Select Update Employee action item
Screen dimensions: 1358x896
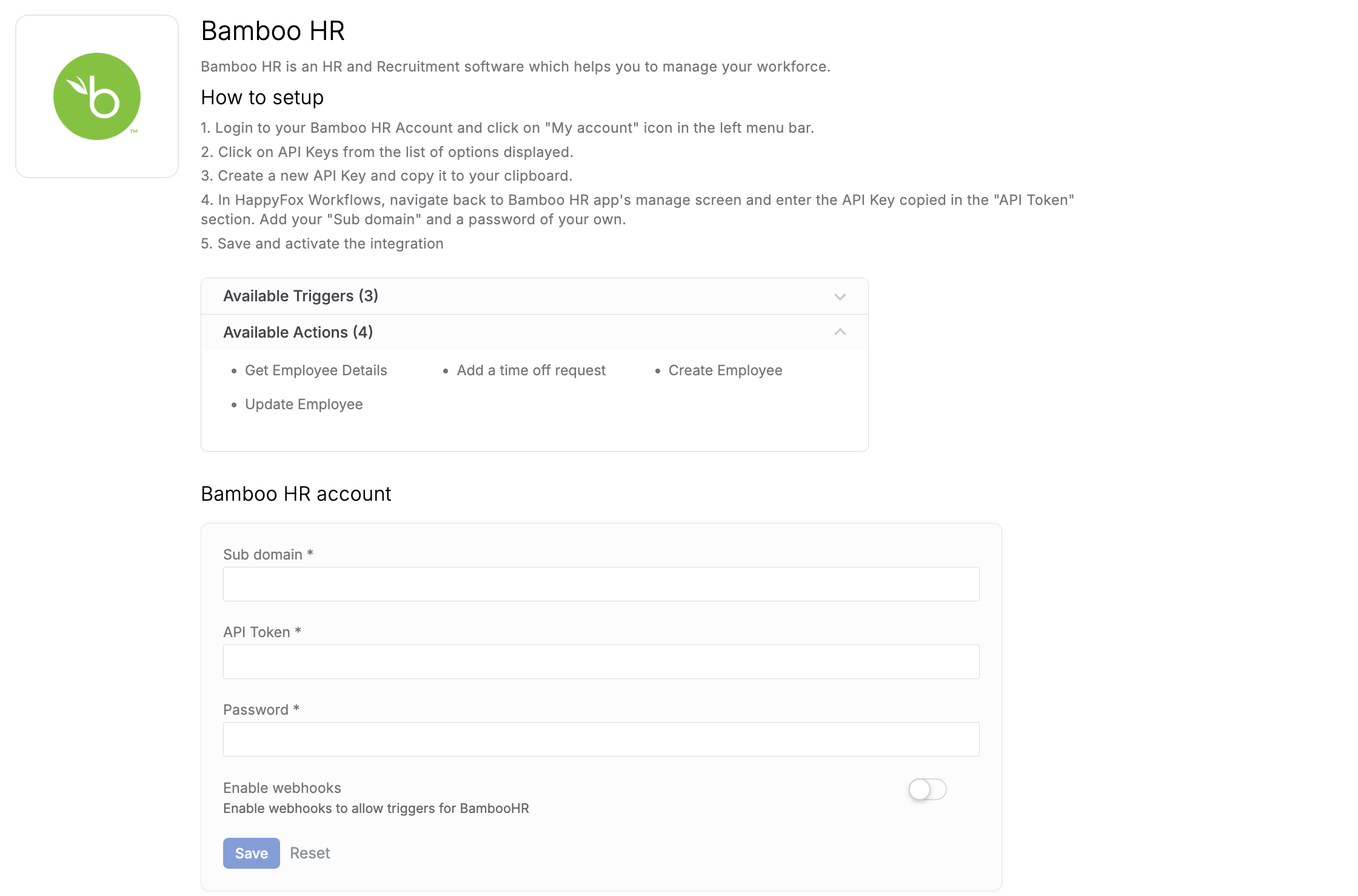click(304, 404)
